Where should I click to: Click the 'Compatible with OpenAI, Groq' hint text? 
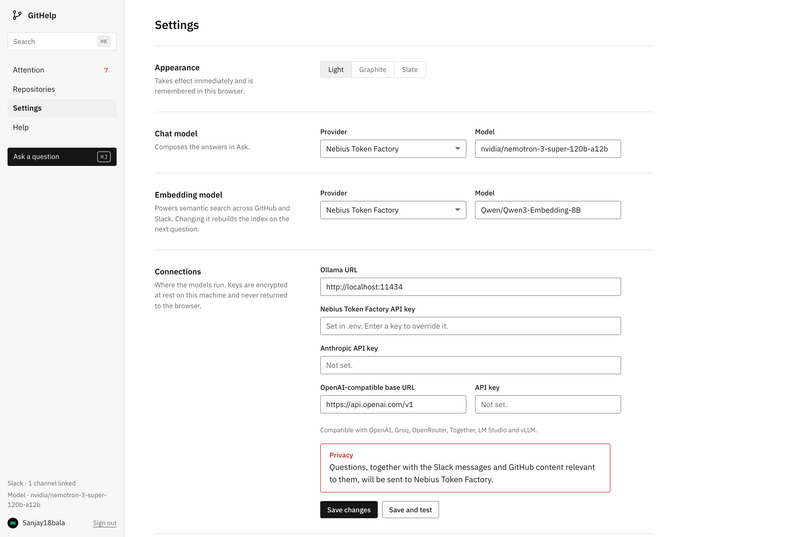pyautogui.click(x=428, y=430)
